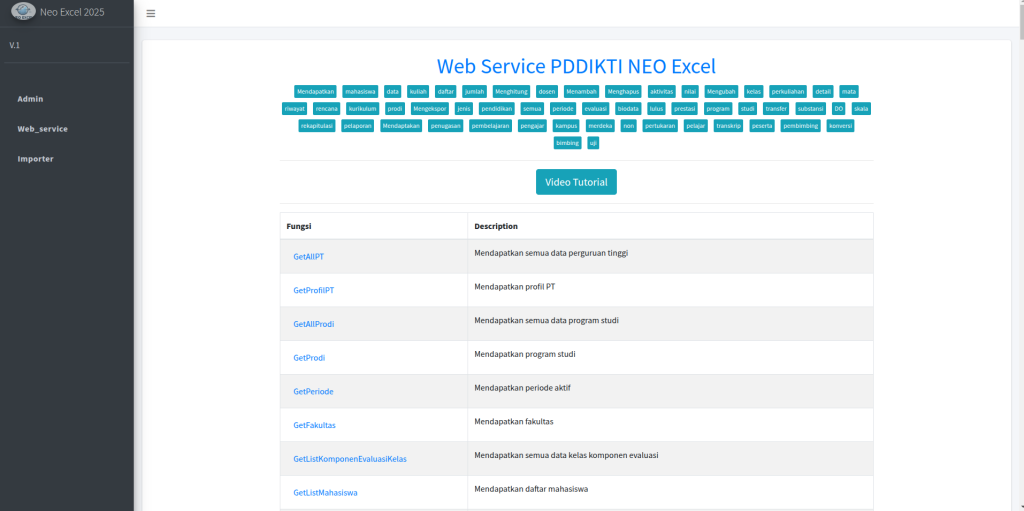Image resolution: width=1024 pixels, height=511 pixels.
Task: Filter by the dosen tag
Action: coord(546,91)
